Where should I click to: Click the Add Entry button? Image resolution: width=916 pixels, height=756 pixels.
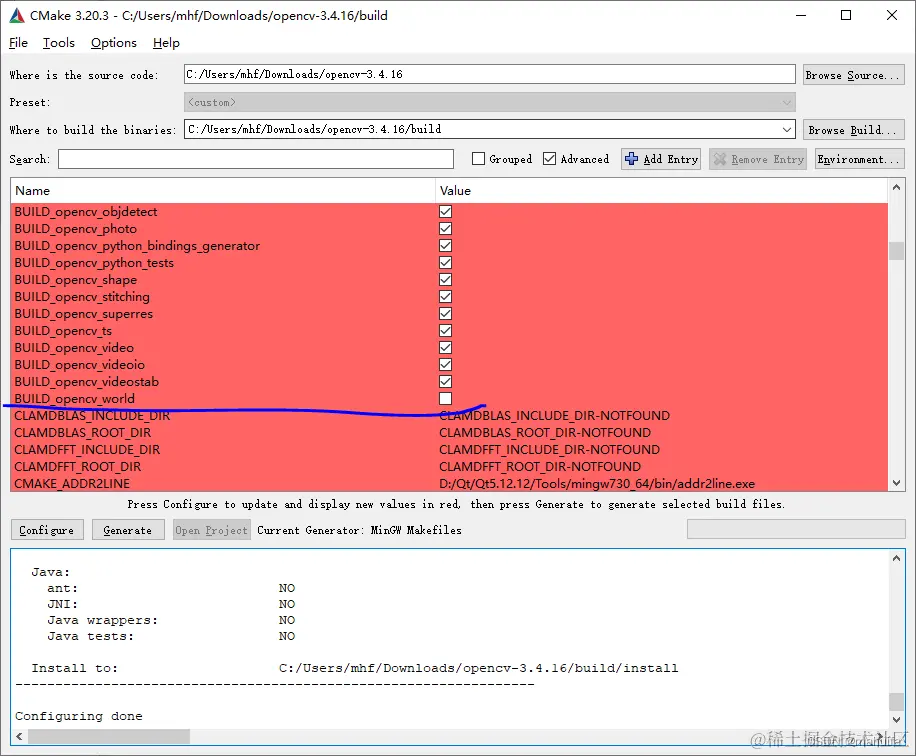[x=661, y=159]
